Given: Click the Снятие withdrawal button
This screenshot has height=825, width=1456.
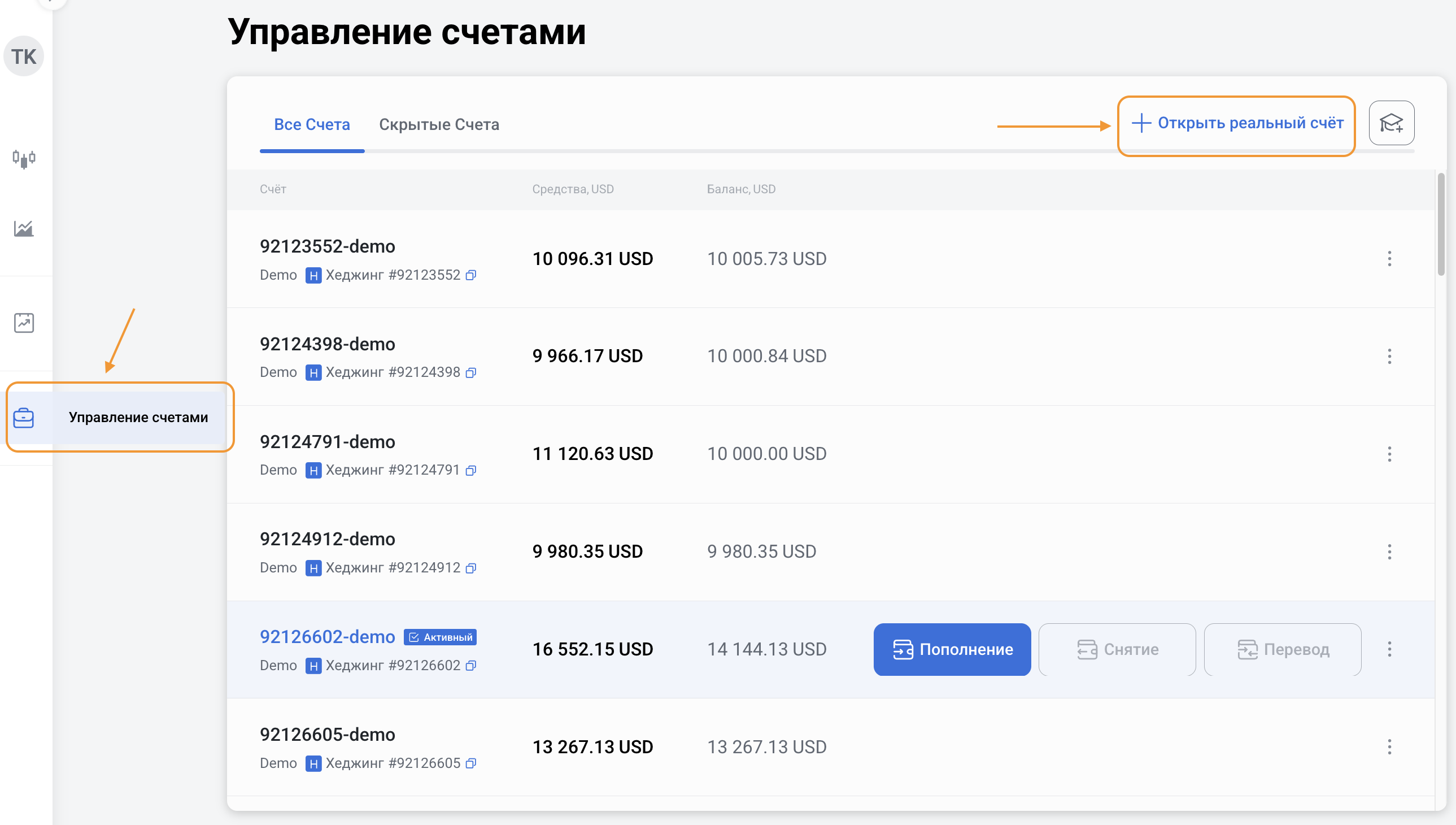Looking at the screenshot, I should click(x=1117, y=649).
